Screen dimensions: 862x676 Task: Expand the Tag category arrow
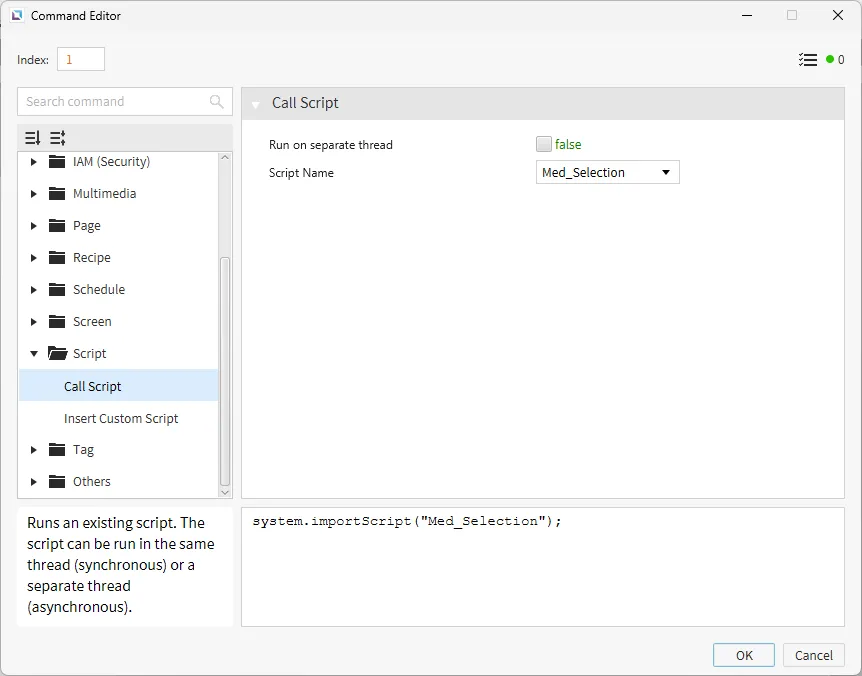tap(33, 450)
